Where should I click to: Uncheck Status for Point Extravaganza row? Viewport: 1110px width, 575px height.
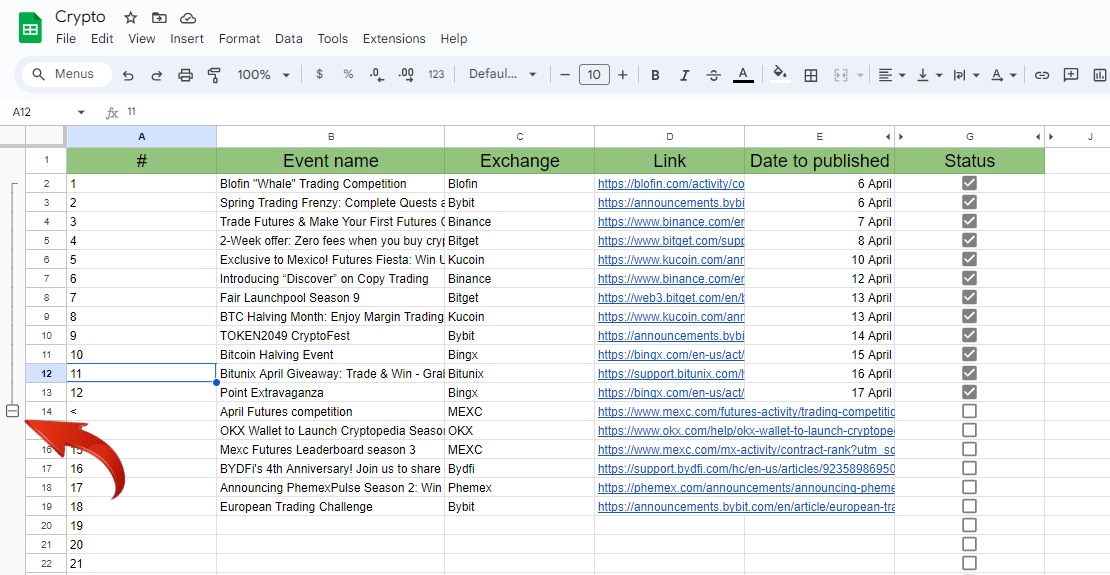tap(969, 392)
